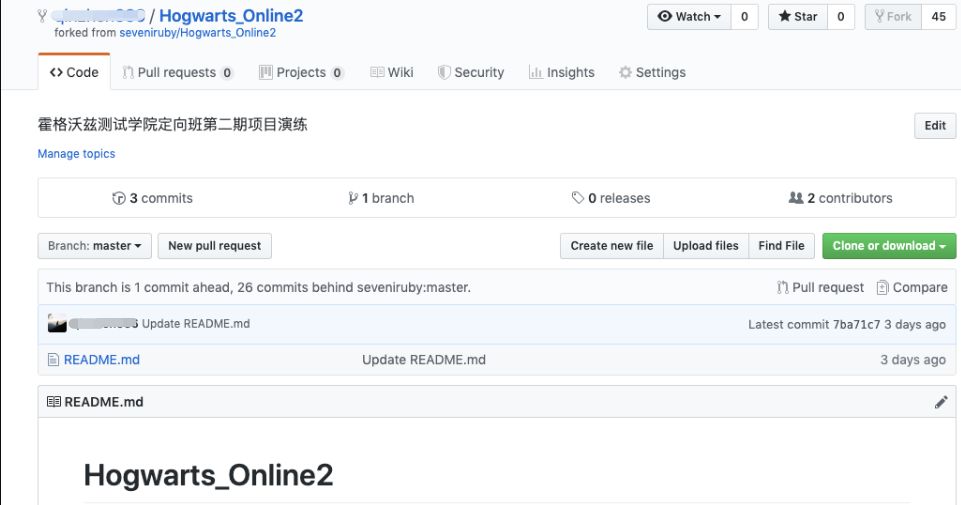961x505 pixels.
Task: Click the bar graph icon on Insights
Action: (x=536, y=72)
